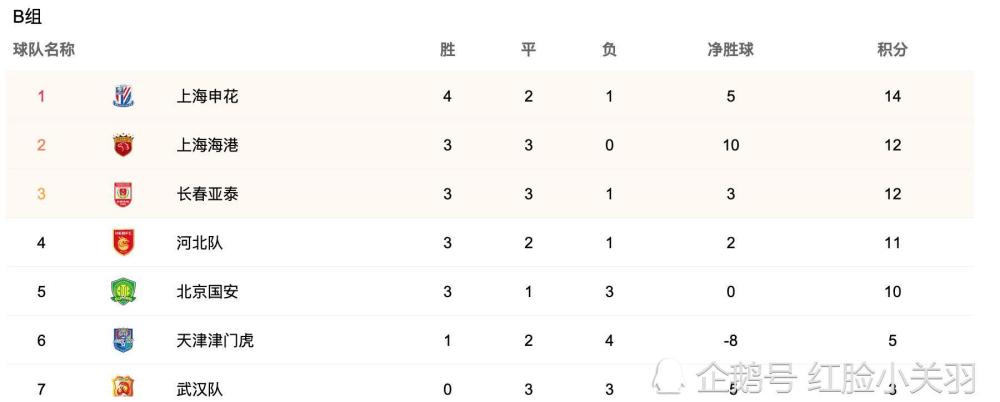Click the rank 1 number in red
1000x402 pixels.
[41, 97]
